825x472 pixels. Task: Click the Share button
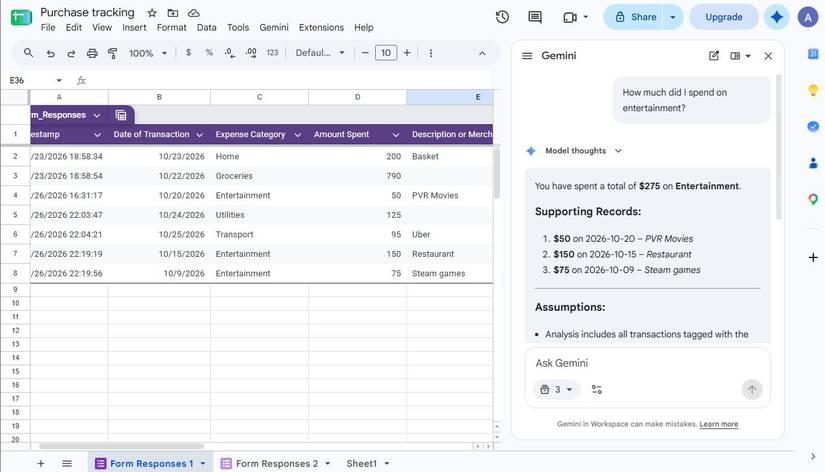(635, 17)
